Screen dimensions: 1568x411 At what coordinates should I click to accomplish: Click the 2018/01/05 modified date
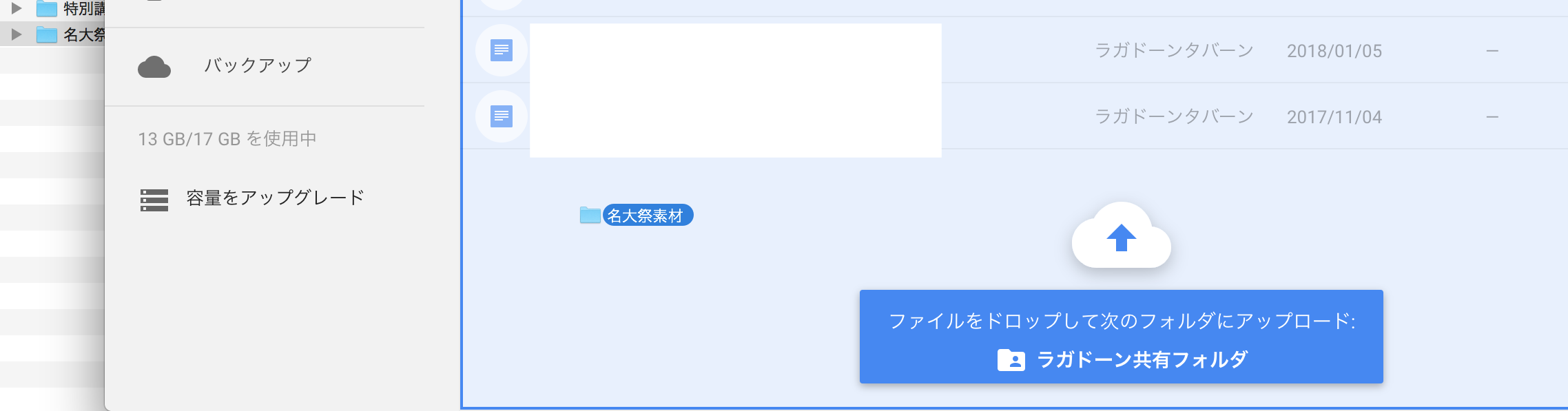(1334, 51)
